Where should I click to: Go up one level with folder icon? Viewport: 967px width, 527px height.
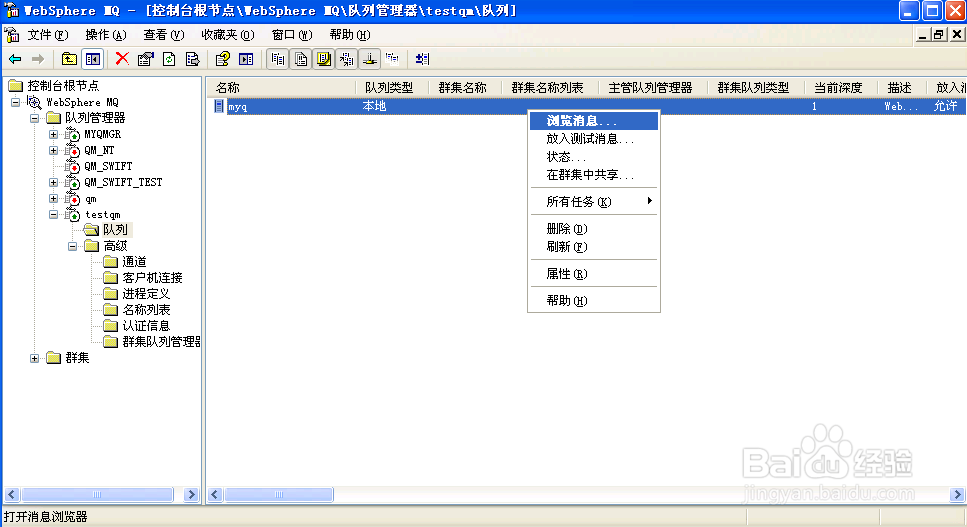(69, 59)
